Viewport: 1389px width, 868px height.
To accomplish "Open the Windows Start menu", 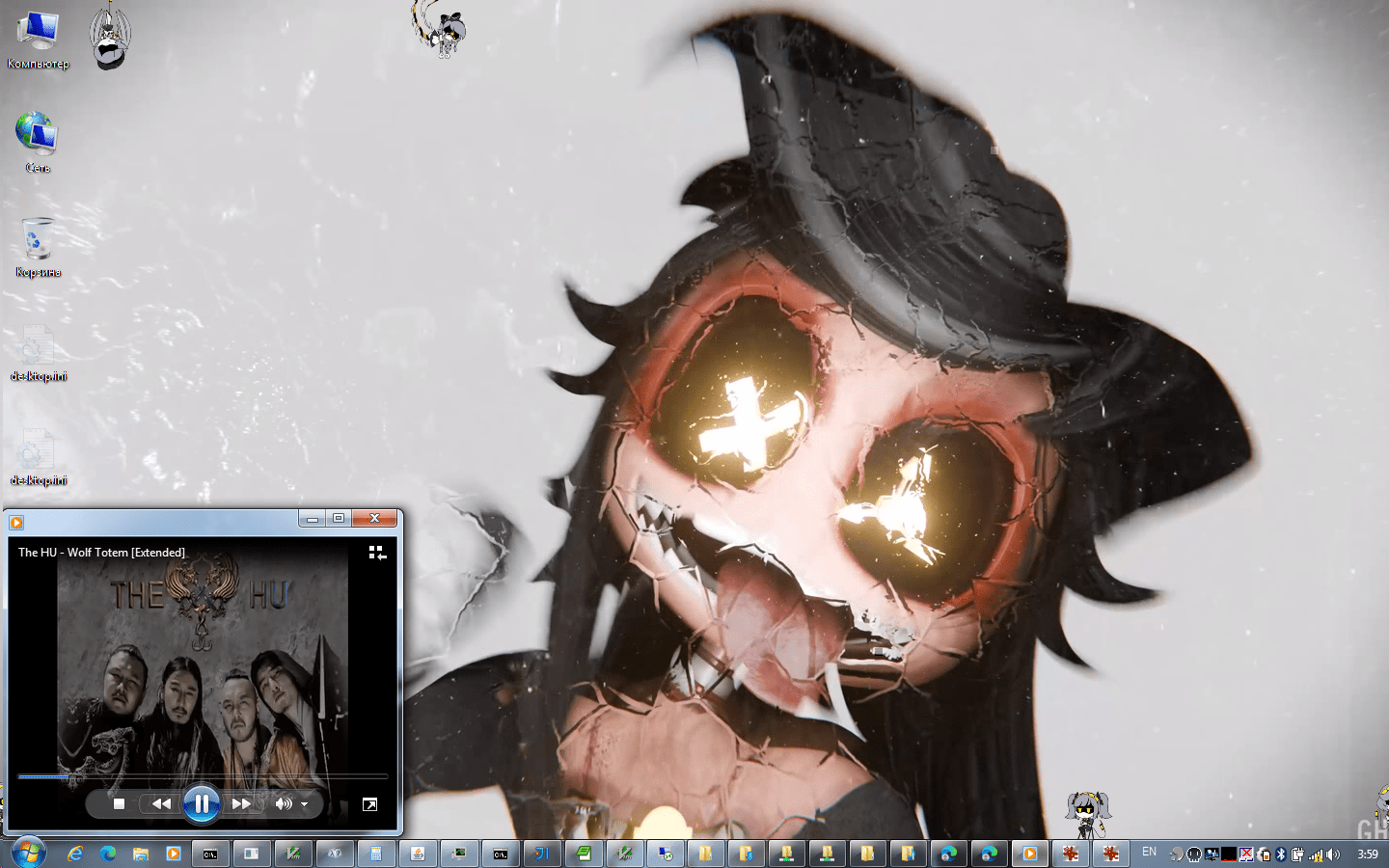I will (28, 853).
